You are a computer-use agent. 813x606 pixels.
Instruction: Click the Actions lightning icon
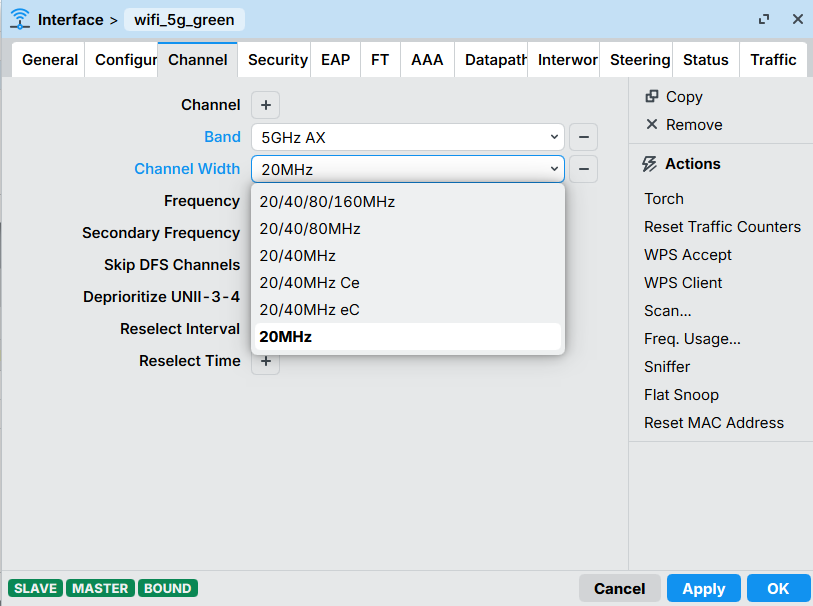[649, 164]
